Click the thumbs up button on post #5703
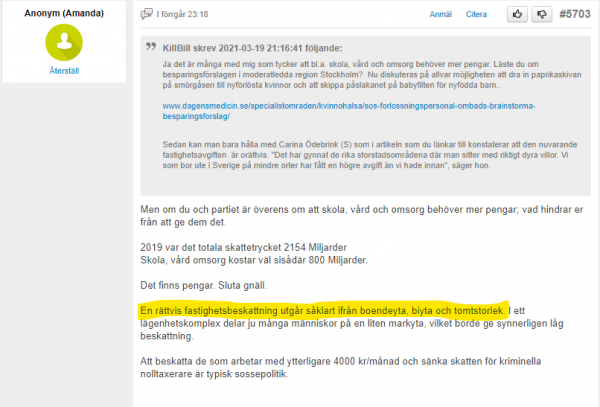This screenshot has height=407, width=600. [x=517, y=15]
